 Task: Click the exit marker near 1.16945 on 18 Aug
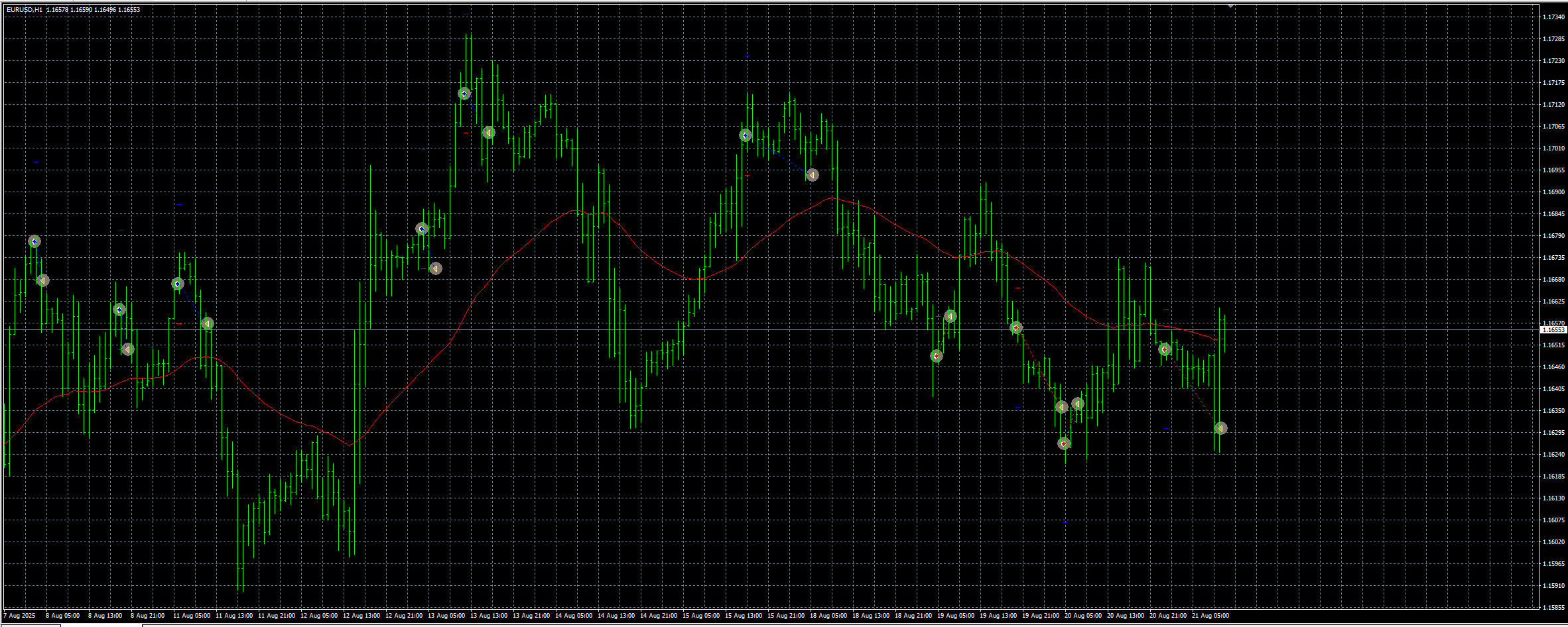[x=813, y=175]
